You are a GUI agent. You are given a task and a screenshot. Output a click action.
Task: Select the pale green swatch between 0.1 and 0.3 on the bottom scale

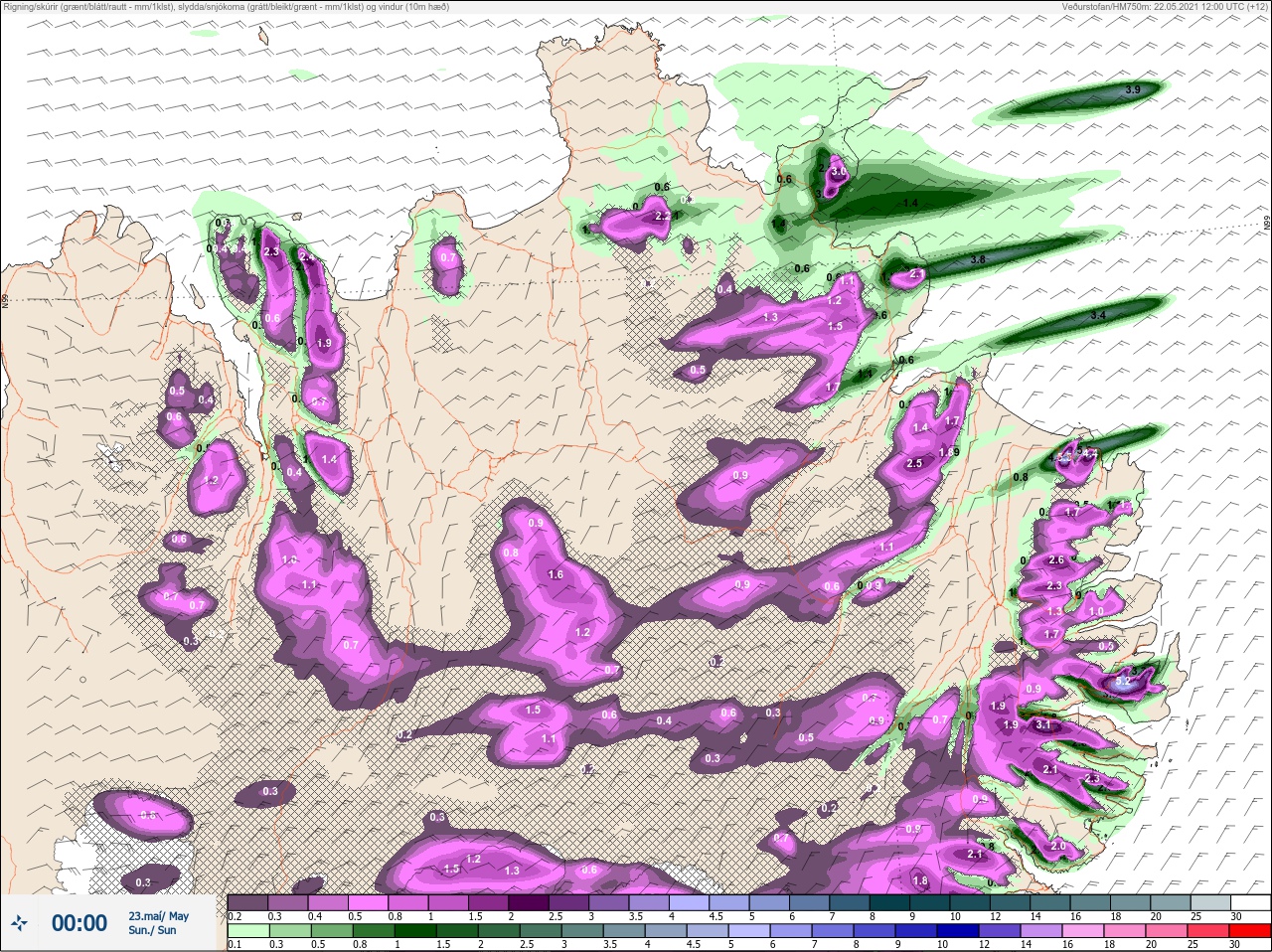[249, 930]
